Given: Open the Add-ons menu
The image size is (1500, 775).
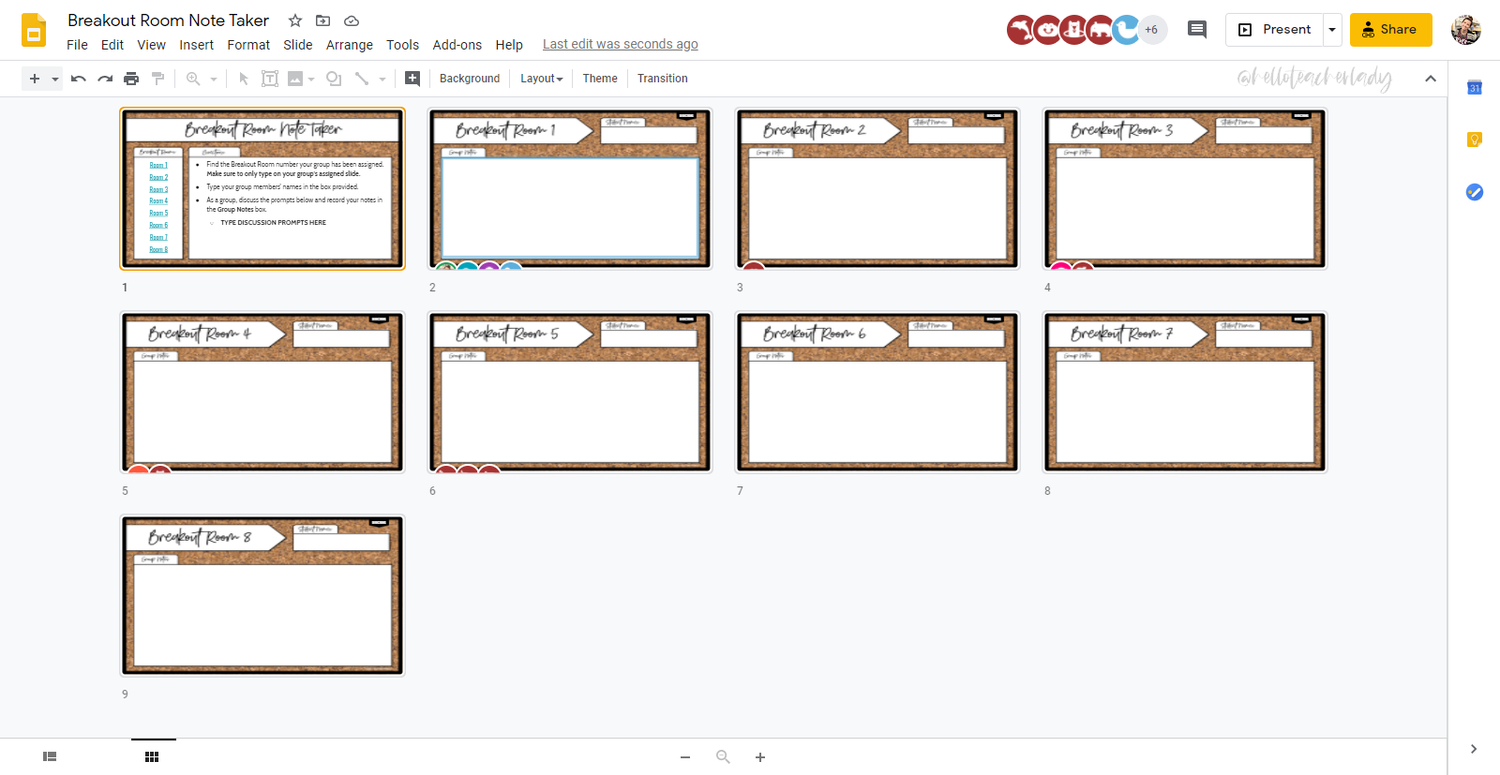Looking at the screenshot, I should tap(457, 44).
